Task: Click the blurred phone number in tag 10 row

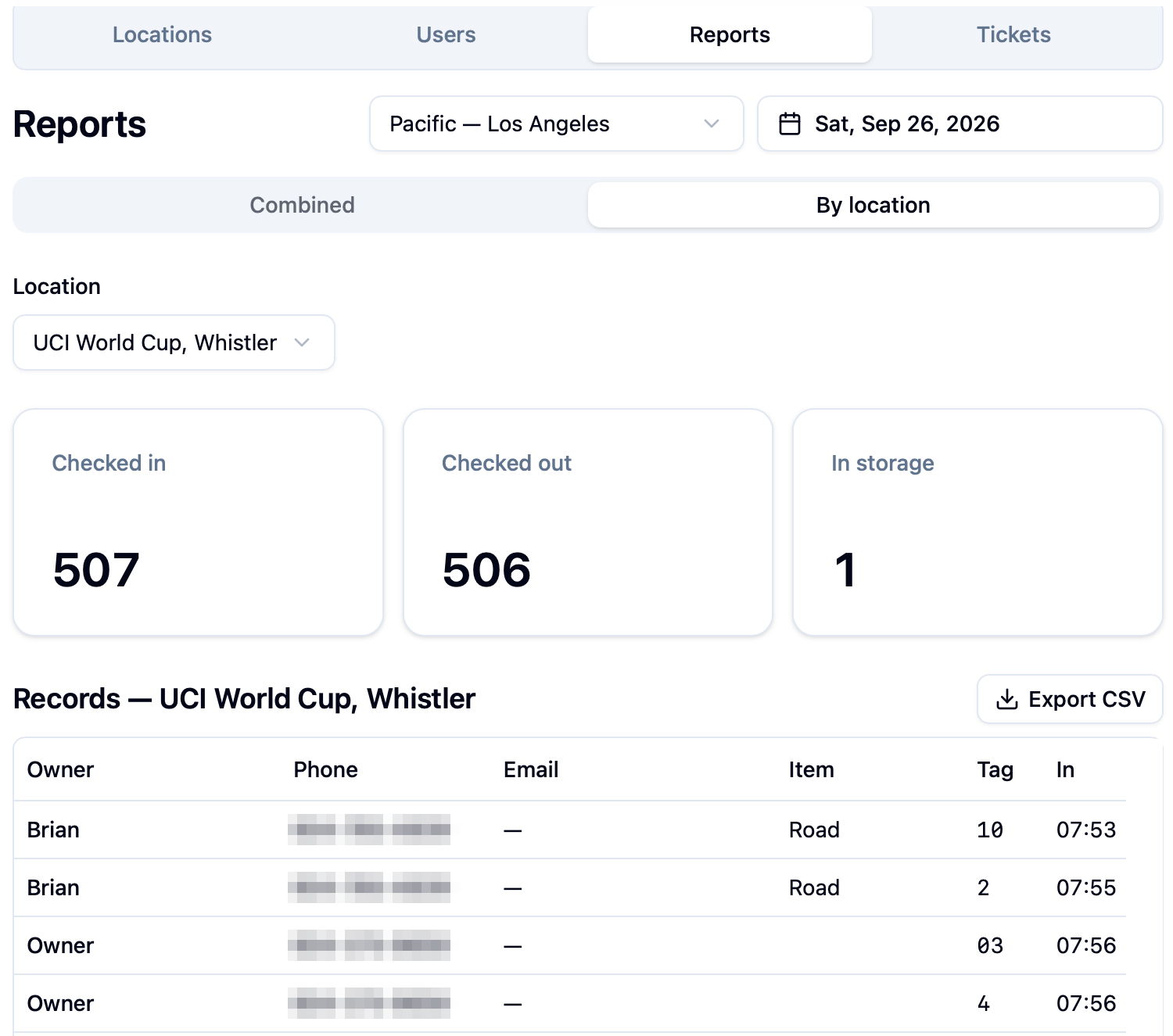Action: (x=369, y=830)
